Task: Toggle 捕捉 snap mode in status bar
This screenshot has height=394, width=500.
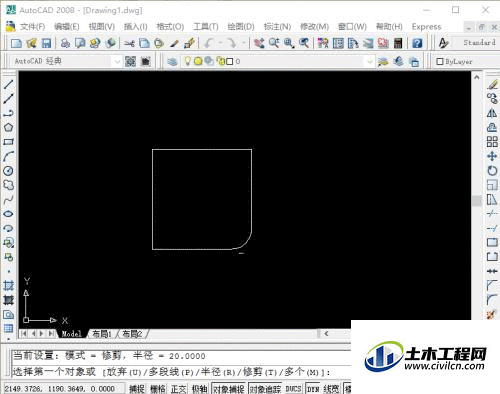Action: tap(137, 389)
